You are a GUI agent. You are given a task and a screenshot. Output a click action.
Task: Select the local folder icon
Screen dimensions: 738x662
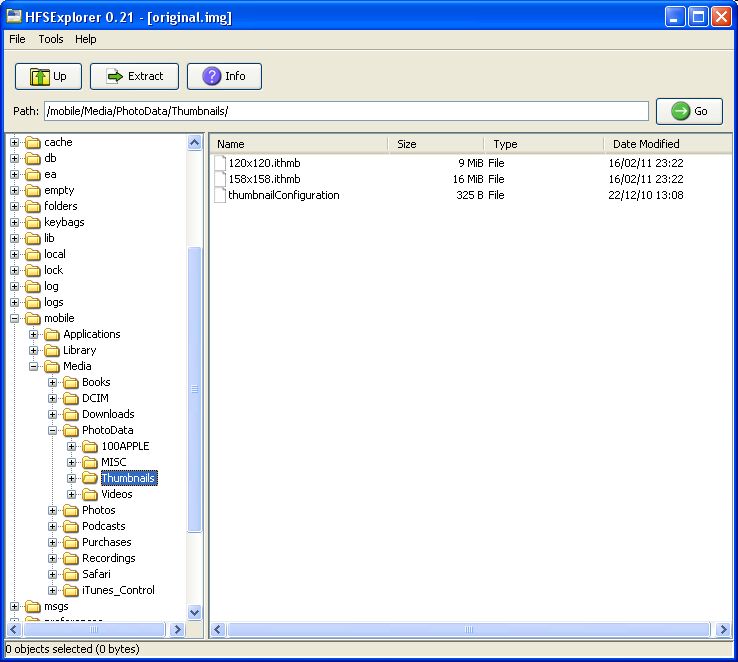pyautogui.click(x=33, y=255)
